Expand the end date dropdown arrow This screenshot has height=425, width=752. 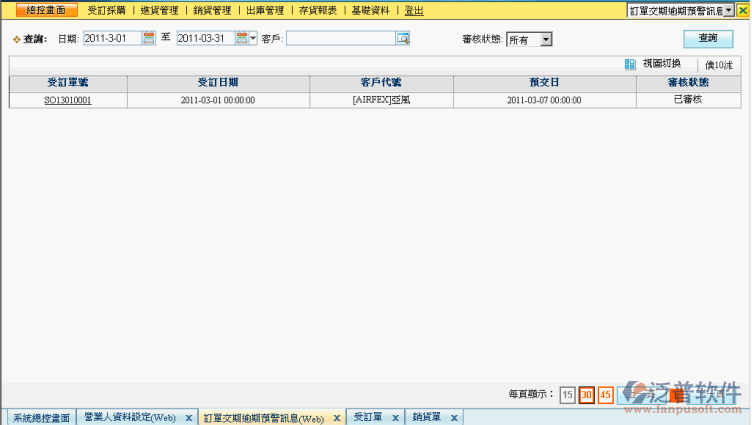[253, 38]
